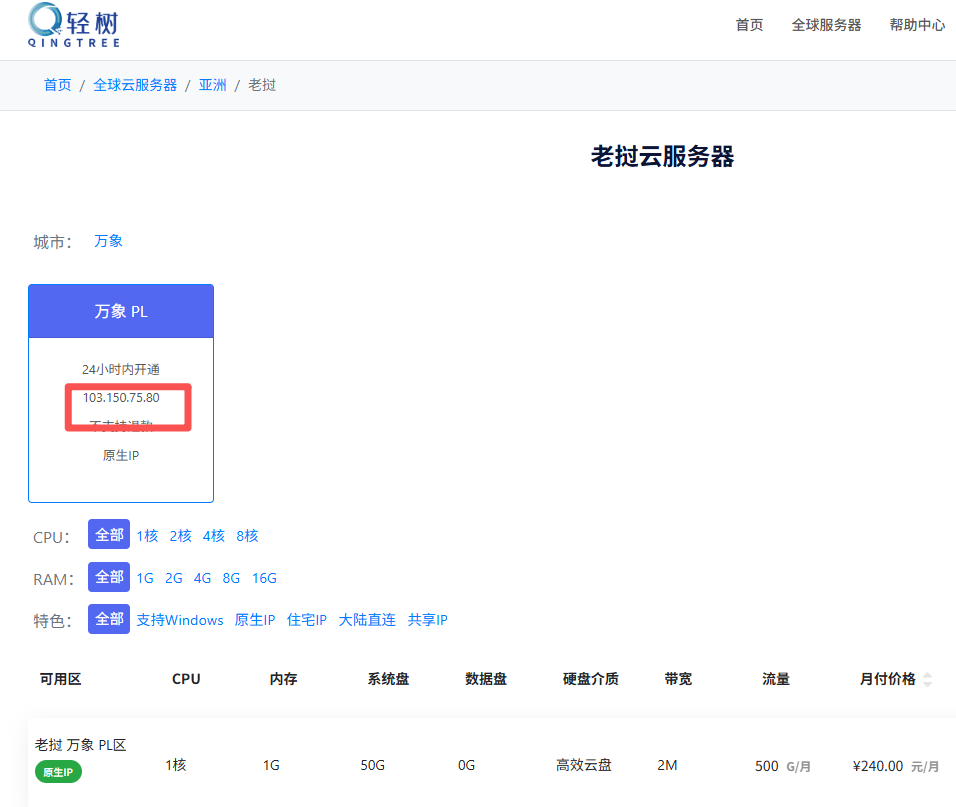
Task: Filter RAM by 16G
Action: click(264, 578)
